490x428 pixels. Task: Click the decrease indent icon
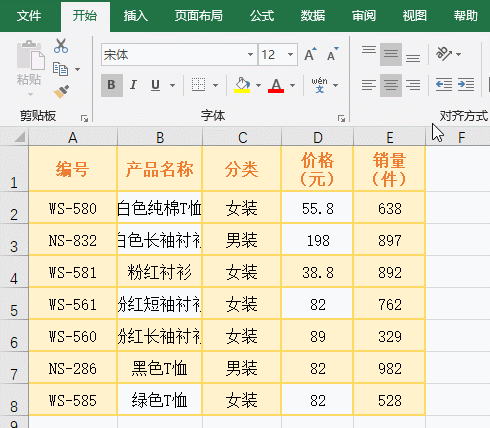(x=444, y=85)
